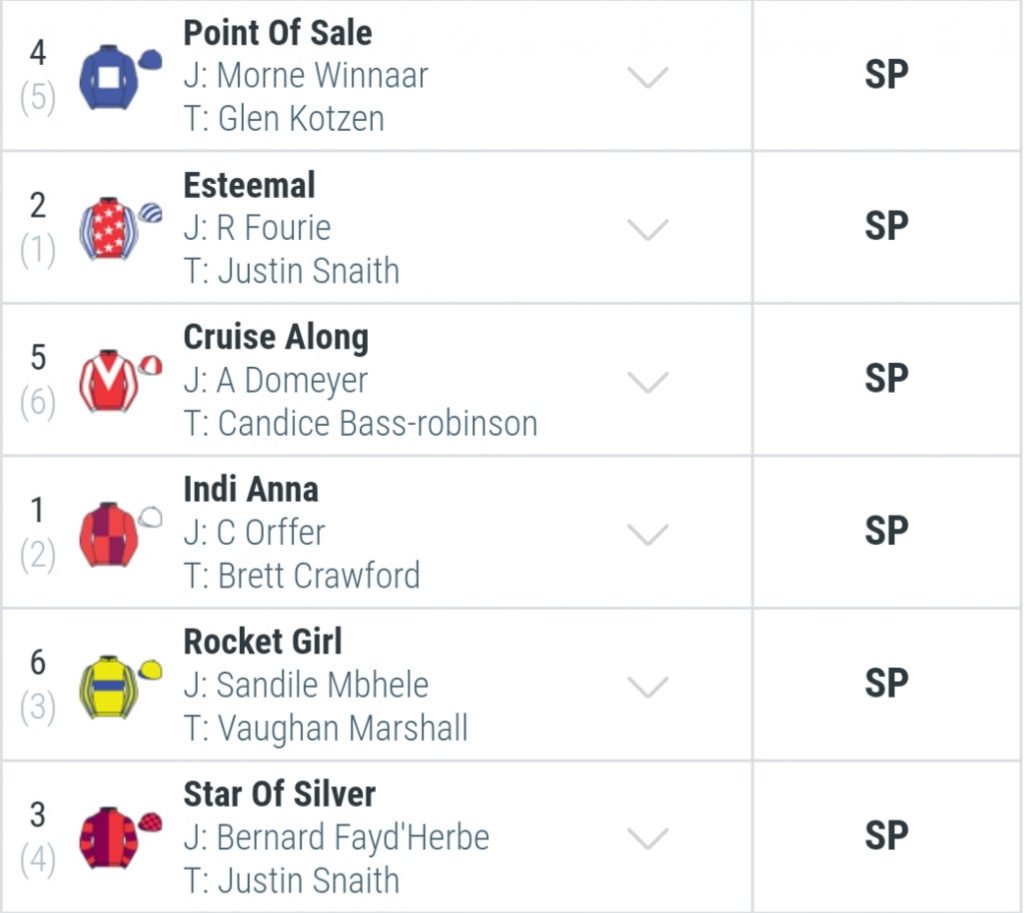This screenshot has height=913, width=1024.
Task: Select SP odds for Star Of Silver
Action: coord(886,836)
